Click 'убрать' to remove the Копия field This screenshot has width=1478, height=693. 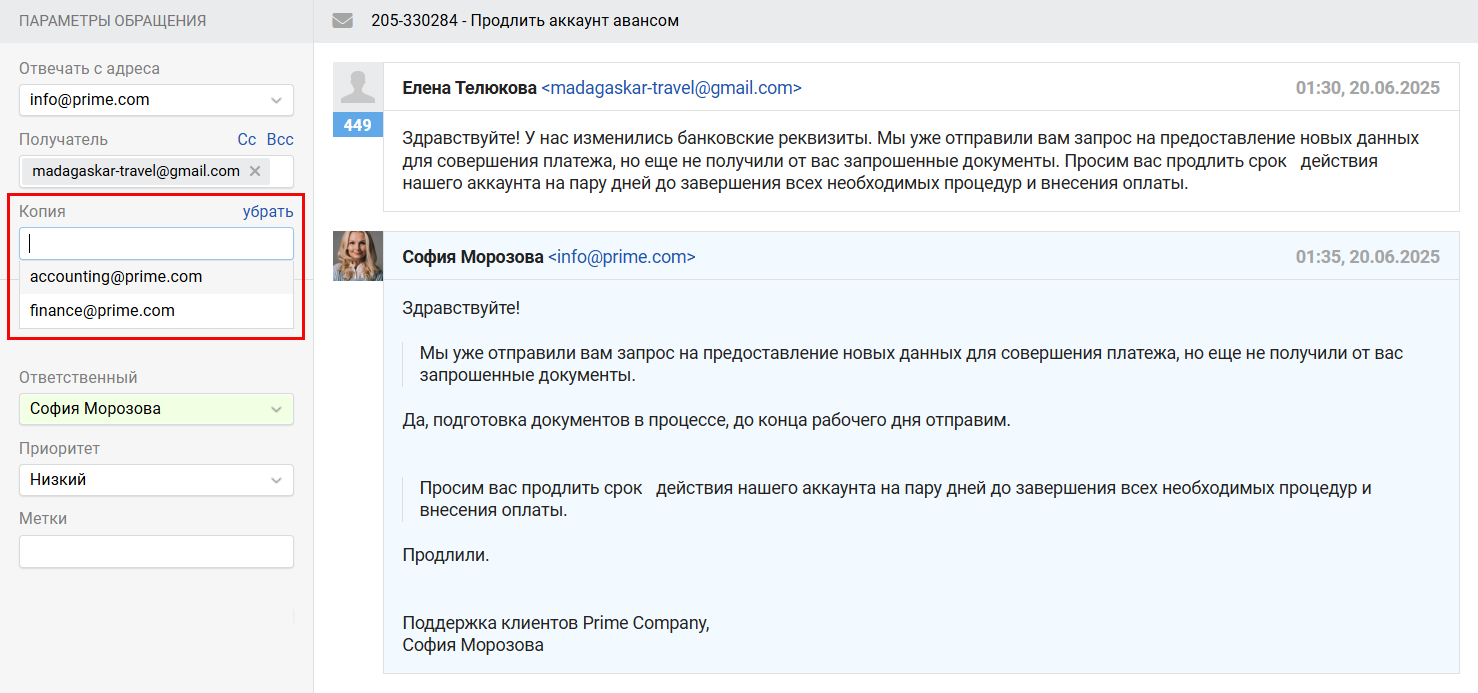[x=268, y=212]
